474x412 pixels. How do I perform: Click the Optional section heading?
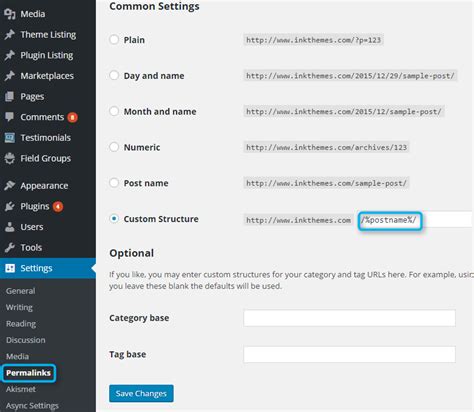pos(131,253)
